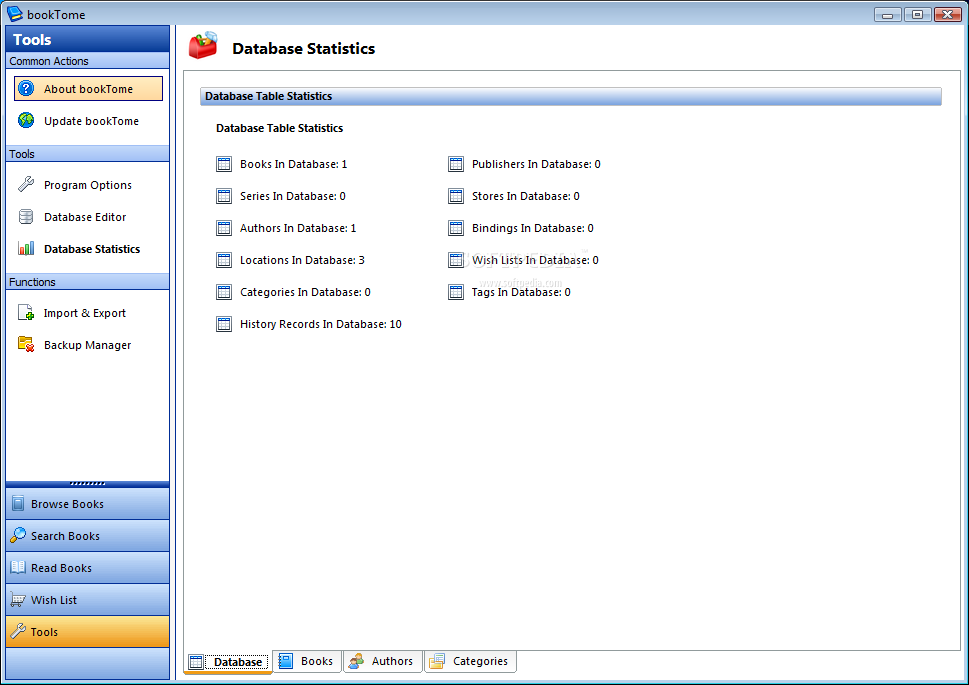Image resolution: width=969 pixels, height=685 pixels.
Task: Click Authors In Database: 1 text
Action: (298, 228)
